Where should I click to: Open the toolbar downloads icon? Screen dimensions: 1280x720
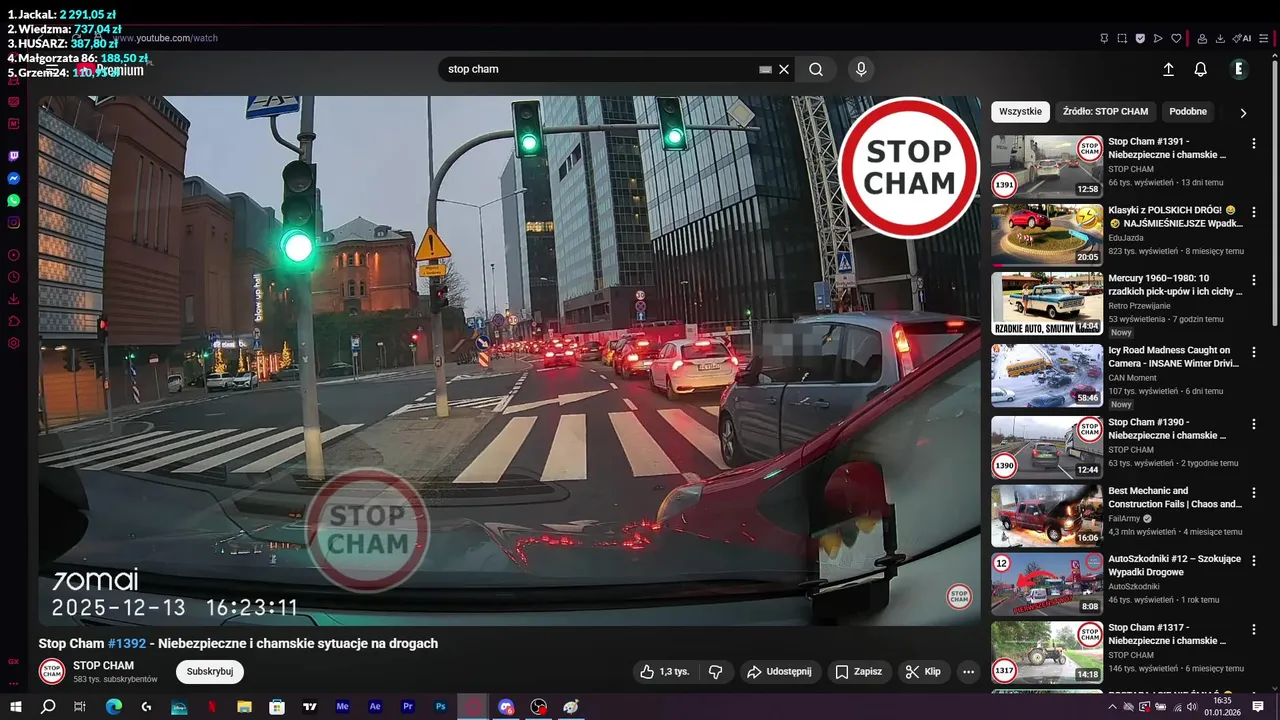(x=1220, y=39)
